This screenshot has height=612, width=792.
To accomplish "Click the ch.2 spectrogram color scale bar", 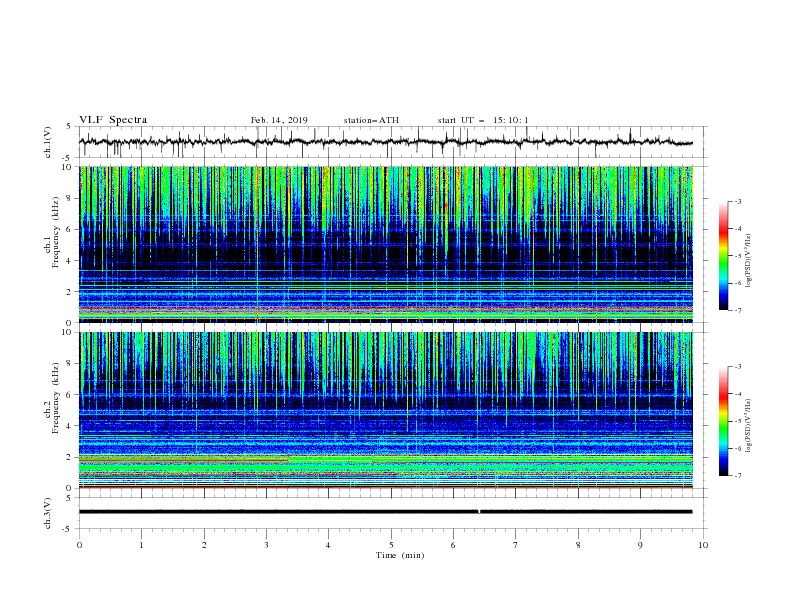I will (x=723, y=421).
